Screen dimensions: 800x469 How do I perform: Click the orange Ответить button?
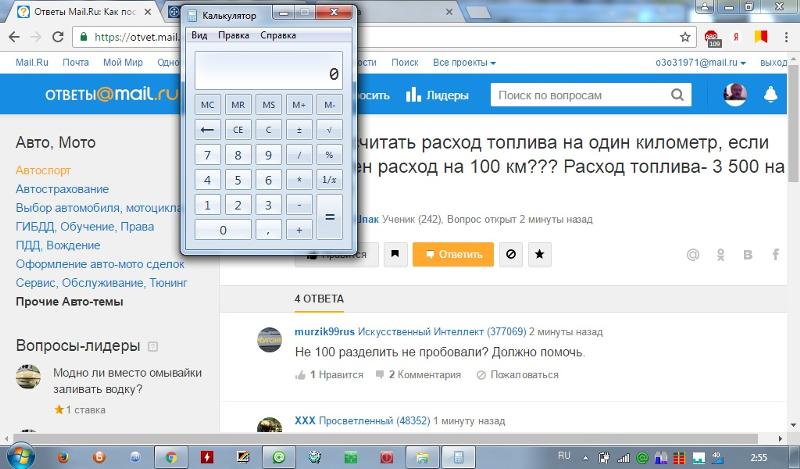pos(453,254)
